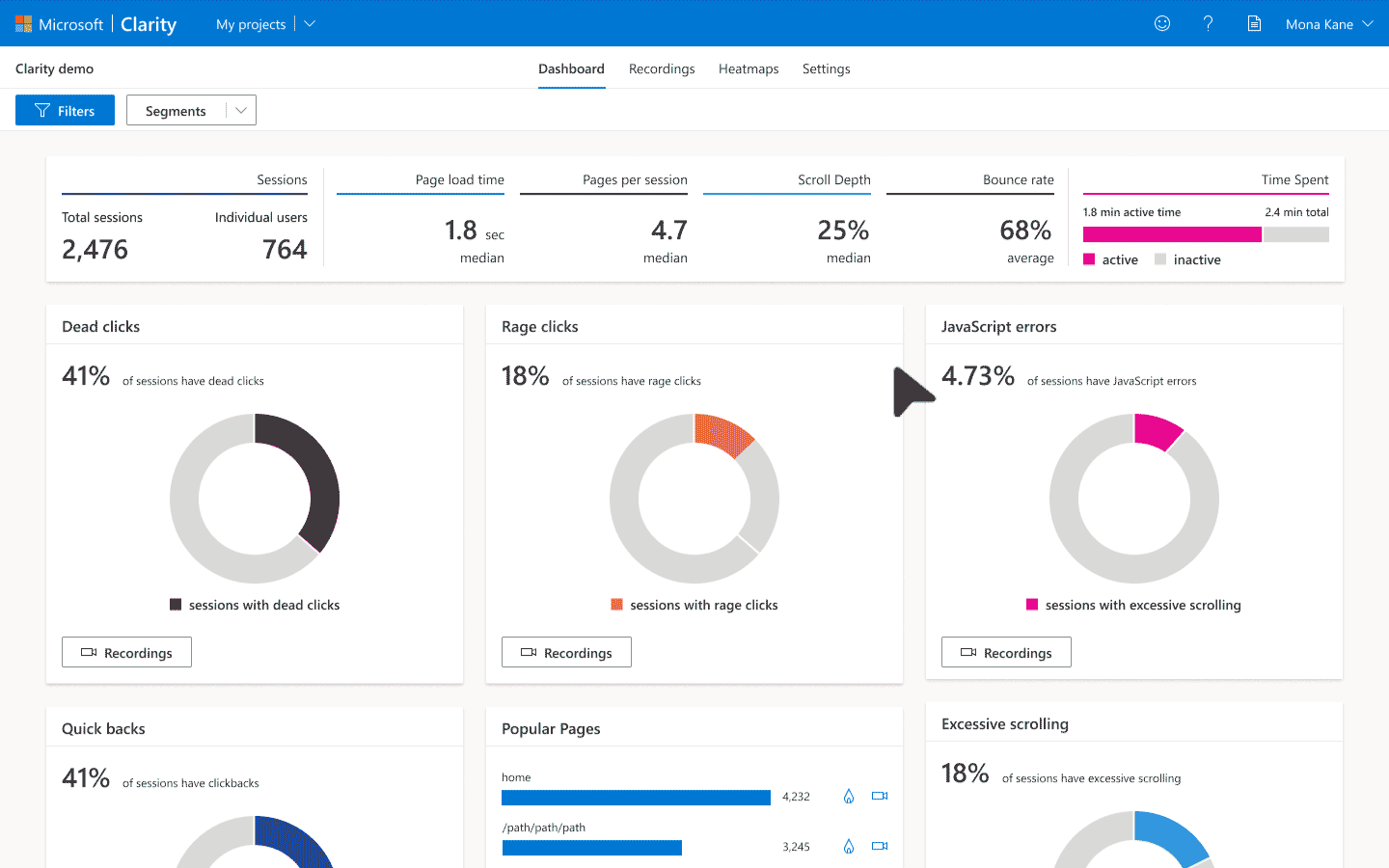
Task: Click the Microsoft logo icon
Action: coord(23,24)
